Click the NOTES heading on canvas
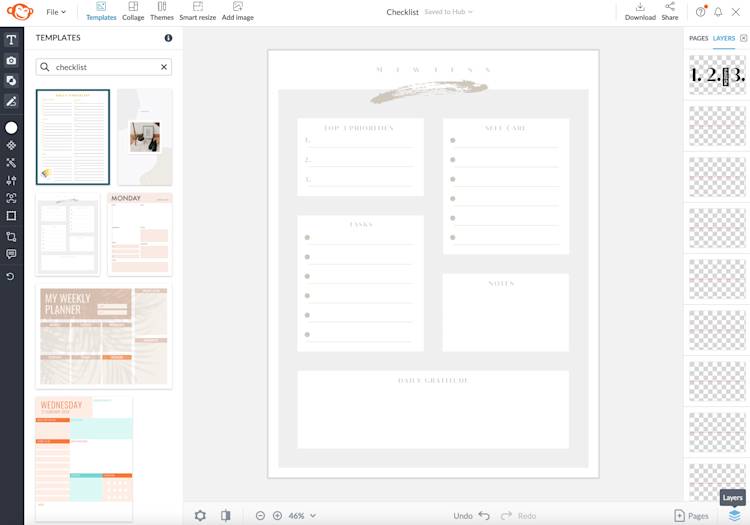 tap(501, 284)
